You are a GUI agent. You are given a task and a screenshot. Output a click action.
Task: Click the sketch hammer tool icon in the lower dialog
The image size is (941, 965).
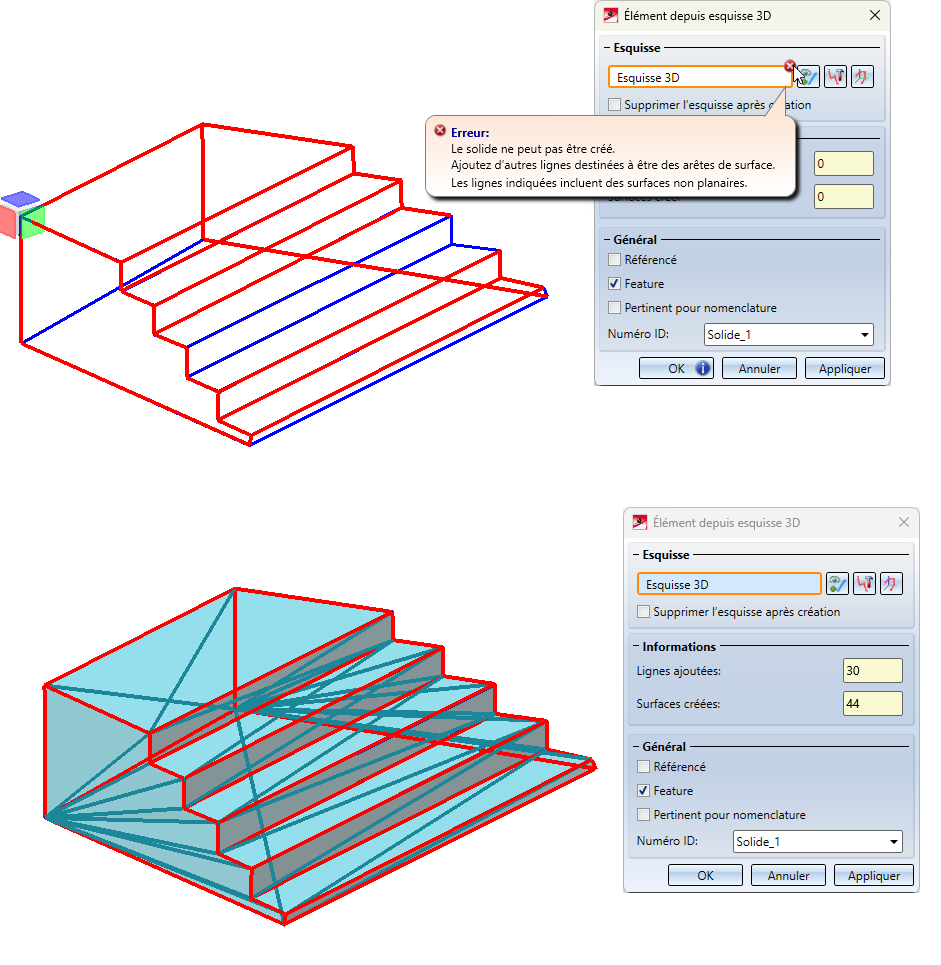865,583
